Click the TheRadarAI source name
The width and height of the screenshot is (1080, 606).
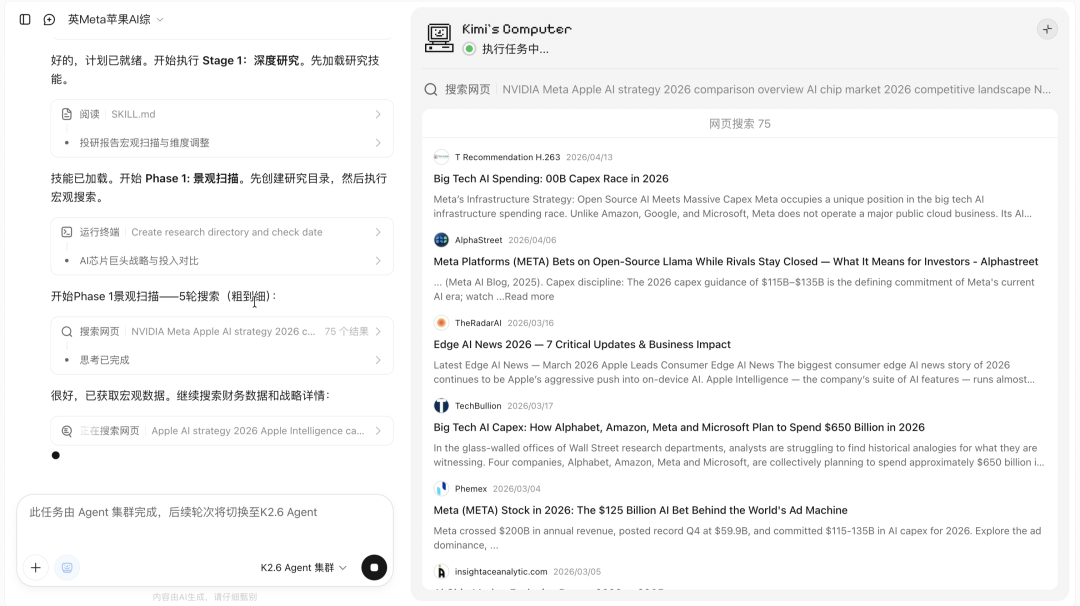[478, 323]
